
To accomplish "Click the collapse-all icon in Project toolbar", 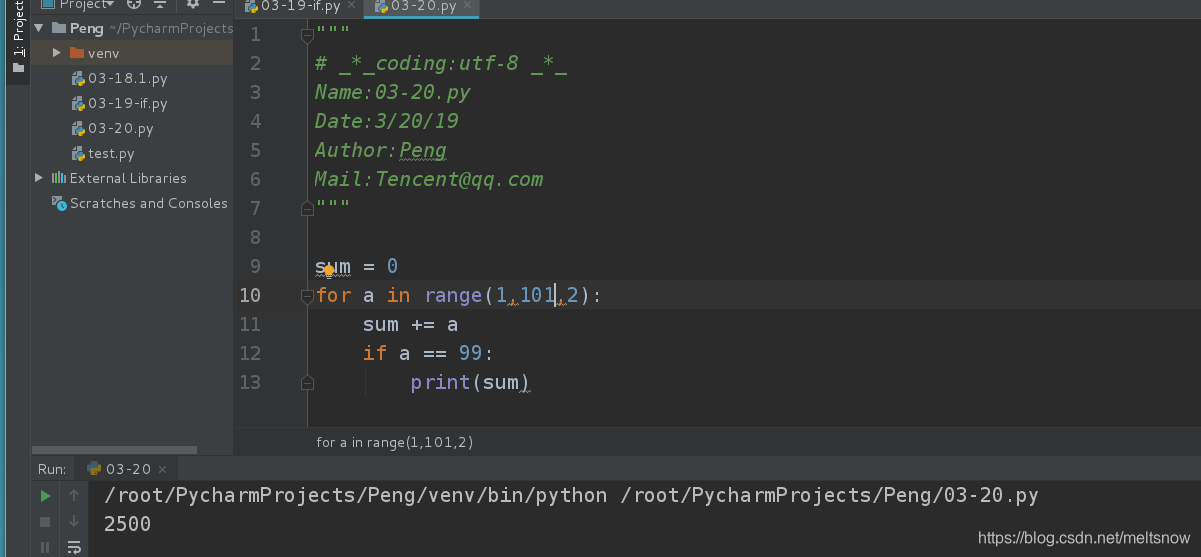I will [x=159, y=5].
